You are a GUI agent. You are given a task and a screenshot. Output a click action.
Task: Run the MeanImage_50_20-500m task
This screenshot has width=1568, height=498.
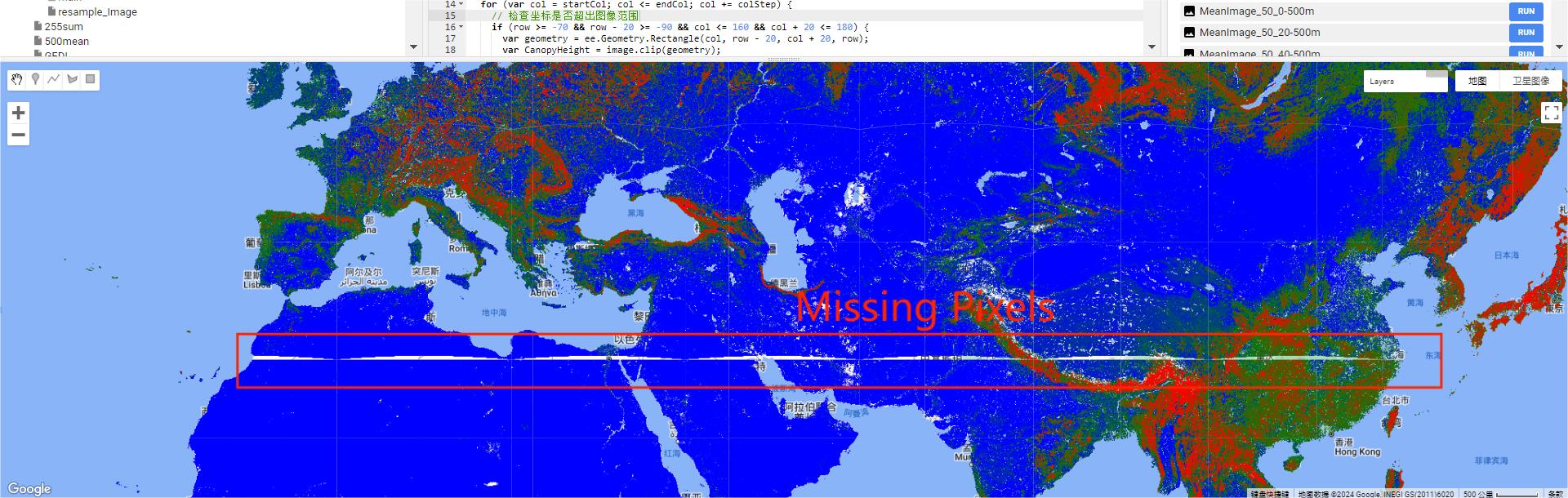pos(1526,33)
